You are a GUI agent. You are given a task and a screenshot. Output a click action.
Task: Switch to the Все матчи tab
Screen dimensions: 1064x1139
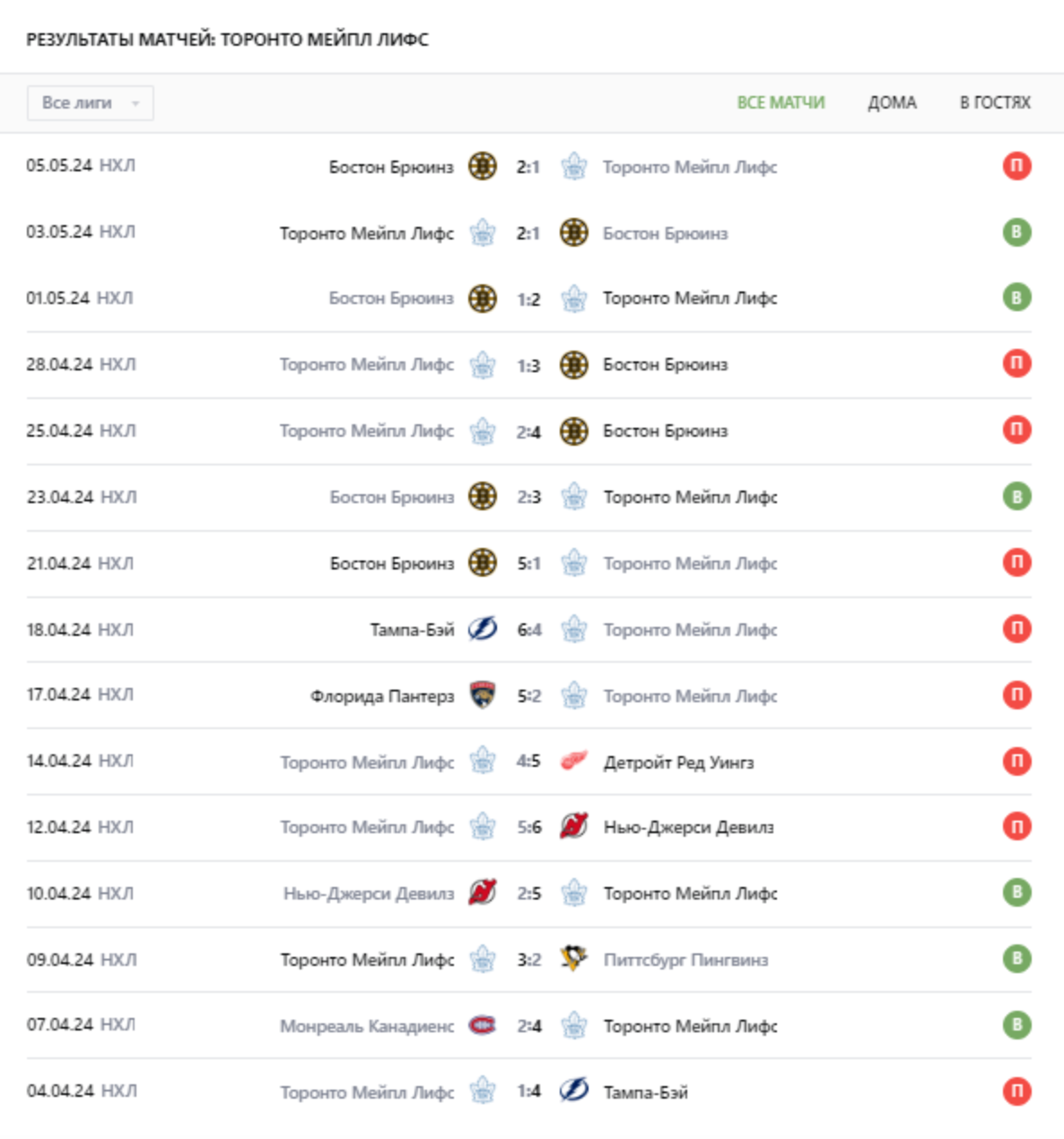[x=781, y=103]
